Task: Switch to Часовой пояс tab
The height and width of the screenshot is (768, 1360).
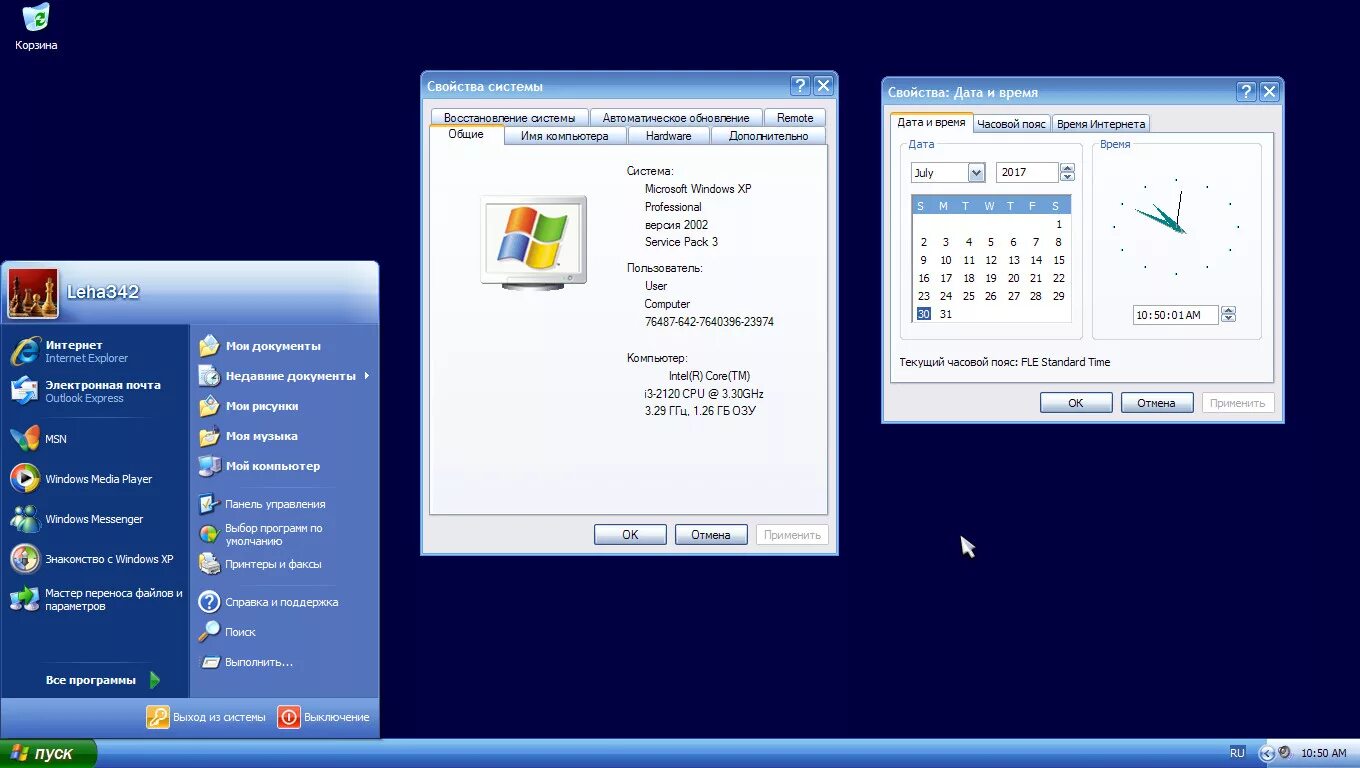Action: click(x=1012, y=124)
